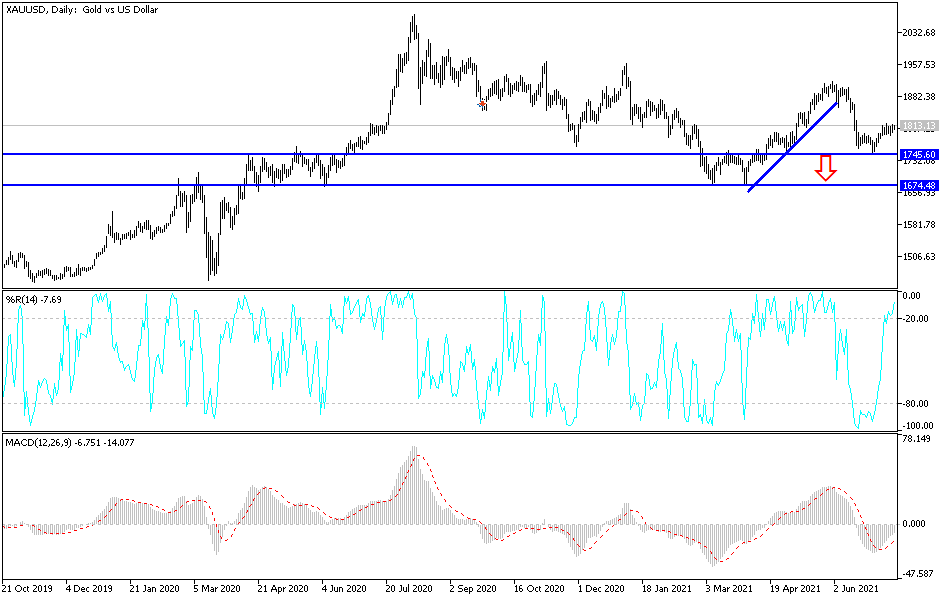Screen dimensions: 950x600
Task: Click the %R(14) indicator label
Action: [x=33, y=299]
